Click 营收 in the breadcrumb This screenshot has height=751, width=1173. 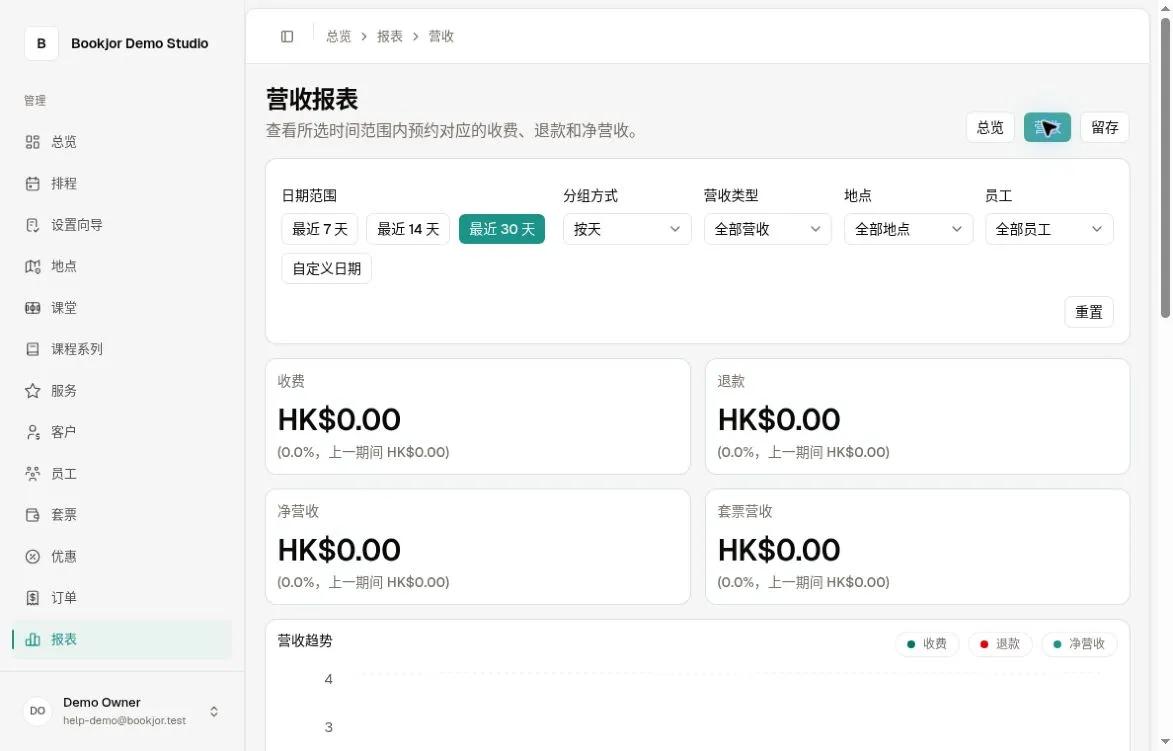(x=441, y=37)
